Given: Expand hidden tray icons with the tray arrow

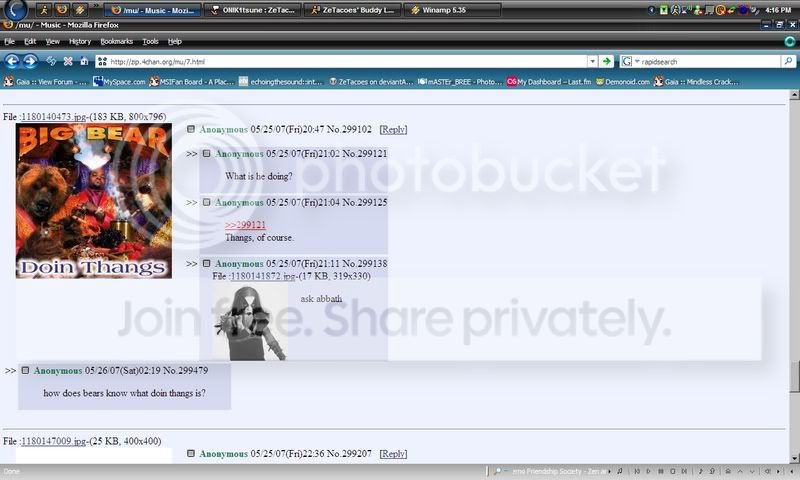Looking at the screenshot, I should coord(652,10).
